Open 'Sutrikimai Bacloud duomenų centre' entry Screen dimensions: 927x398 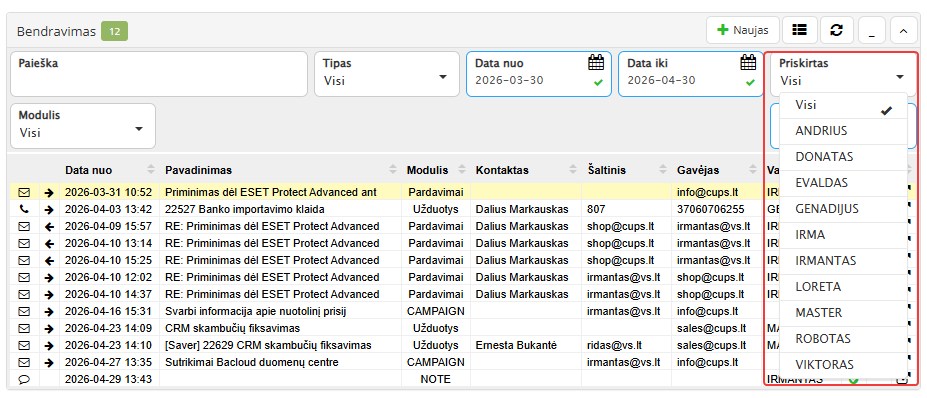252,363
